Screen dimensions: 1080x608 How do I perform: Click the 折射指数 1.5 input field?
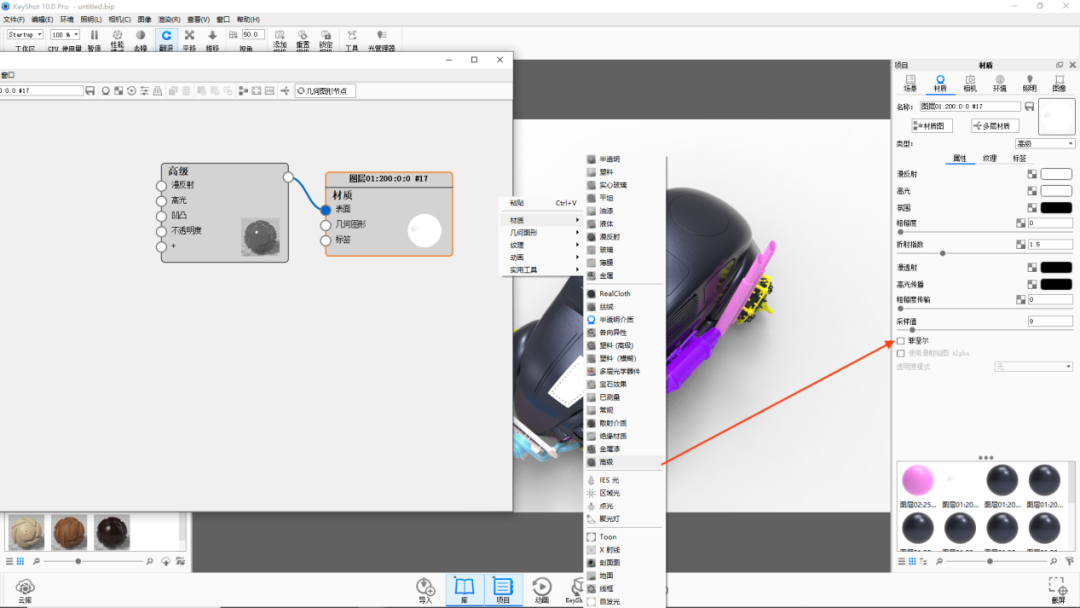coord(1050,244)
